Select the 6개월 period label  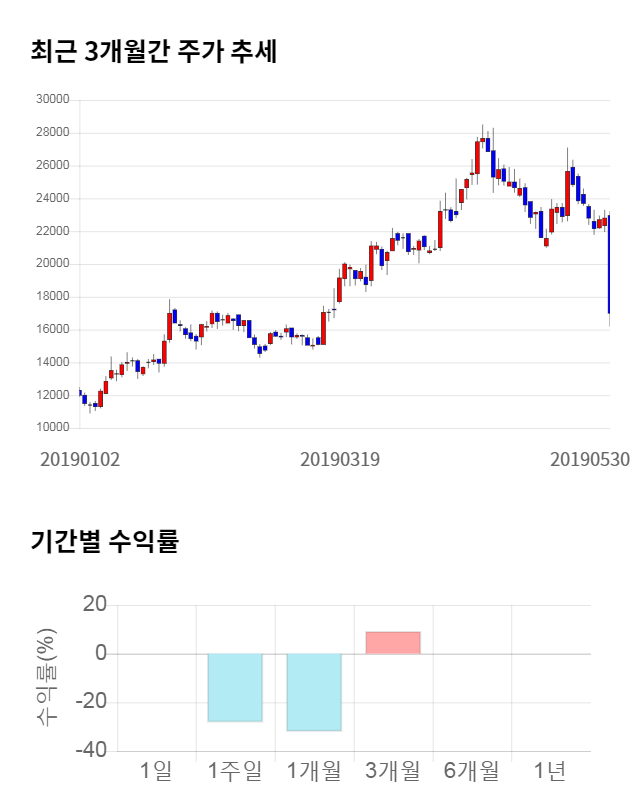click(x=471, y=771)
